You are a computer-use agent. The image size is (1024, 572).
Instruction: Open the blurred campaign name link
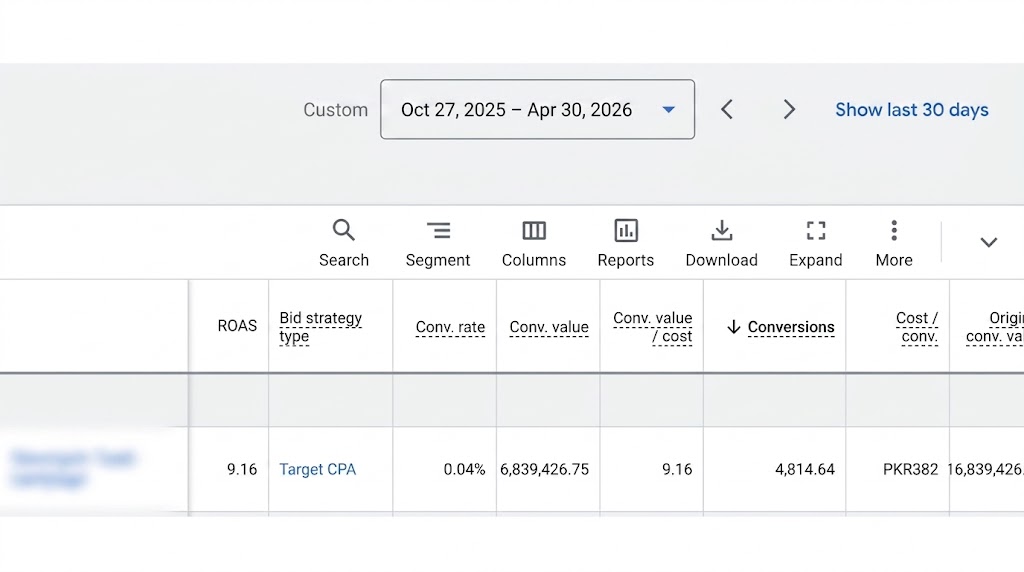tap(72, 468)
